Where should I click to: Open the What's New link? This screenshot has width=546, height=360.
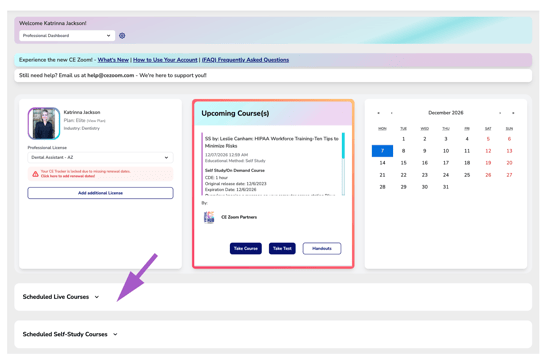click(x=113, y=60)
